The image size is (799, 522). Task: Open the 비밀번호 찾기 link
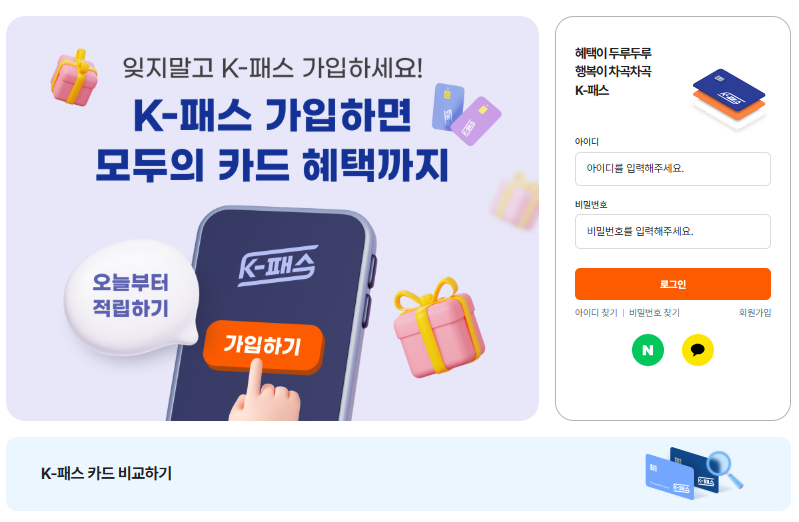click(x=654, y=312)
